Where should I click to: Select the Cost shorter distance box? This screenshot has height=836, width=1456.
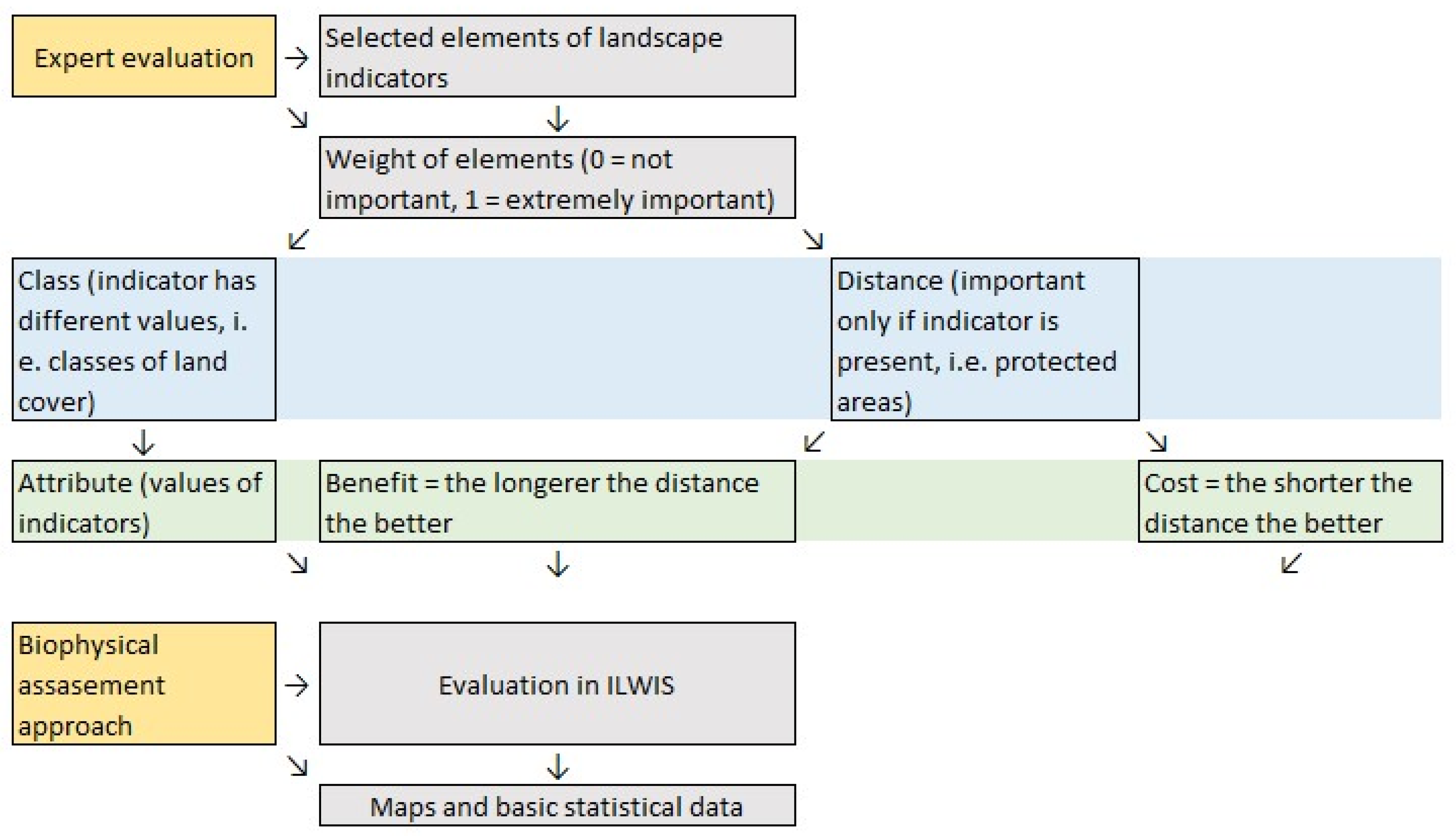coord(1290,501)
